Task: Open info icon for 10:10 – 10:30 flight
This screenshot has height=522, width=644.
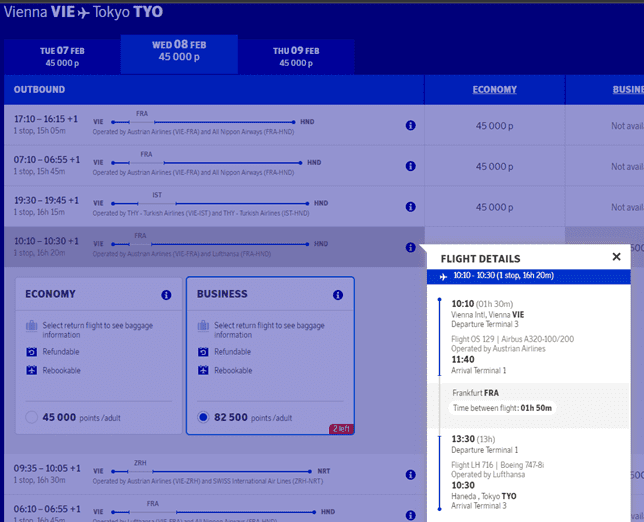Action: click(410, 247)
